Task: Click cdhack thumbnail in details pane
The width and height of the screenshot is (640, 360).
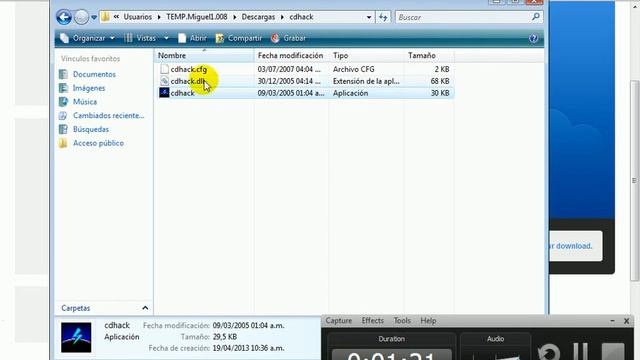Action: click(76, 338)
